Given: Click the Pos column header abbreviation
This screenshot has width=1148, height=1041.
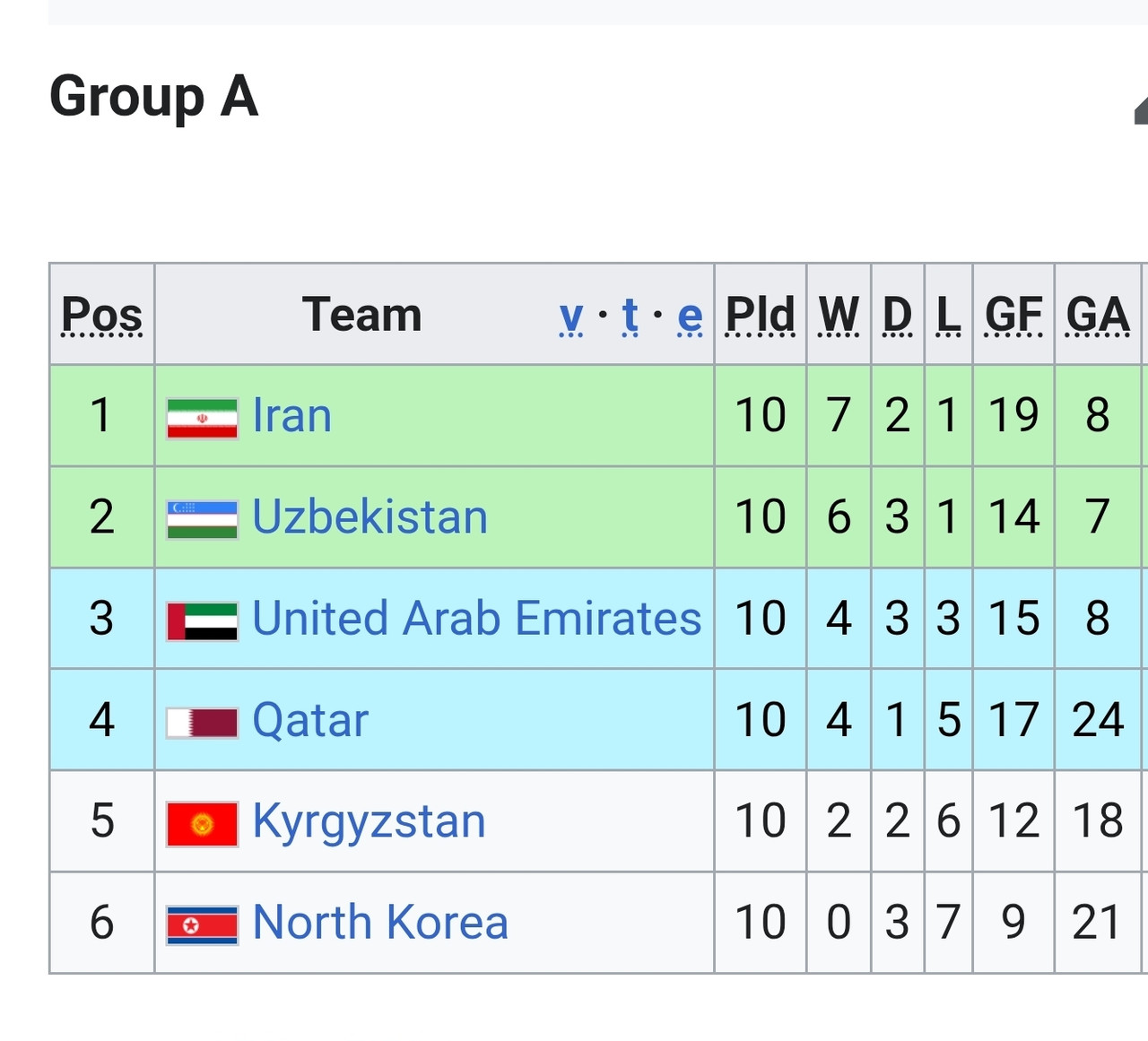Looking at the screenshot, I should click(x=101, y=316).
